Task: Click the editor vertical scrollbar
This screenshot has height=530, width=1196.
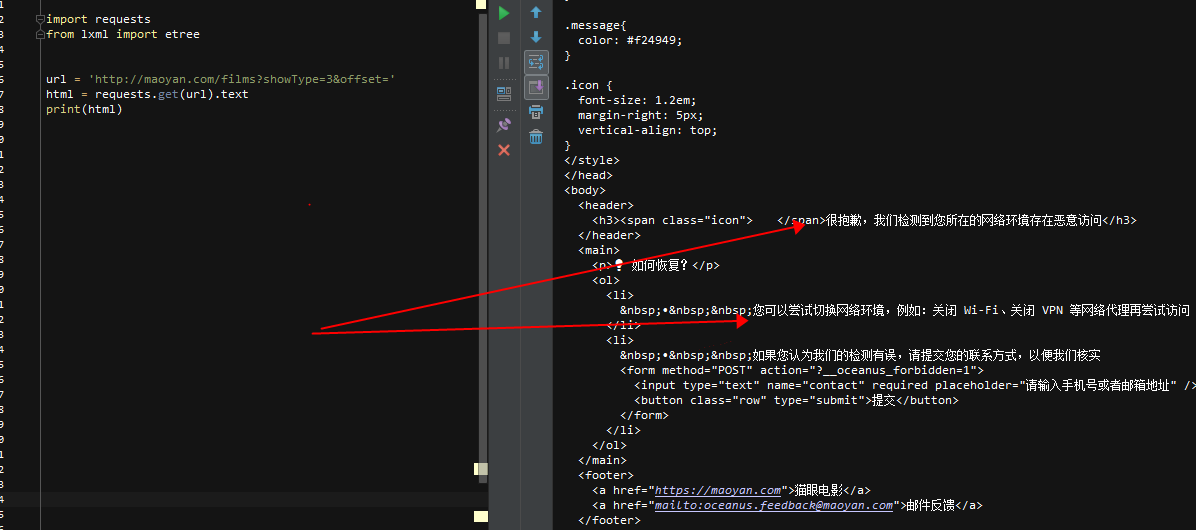Action: coord(482,248)
